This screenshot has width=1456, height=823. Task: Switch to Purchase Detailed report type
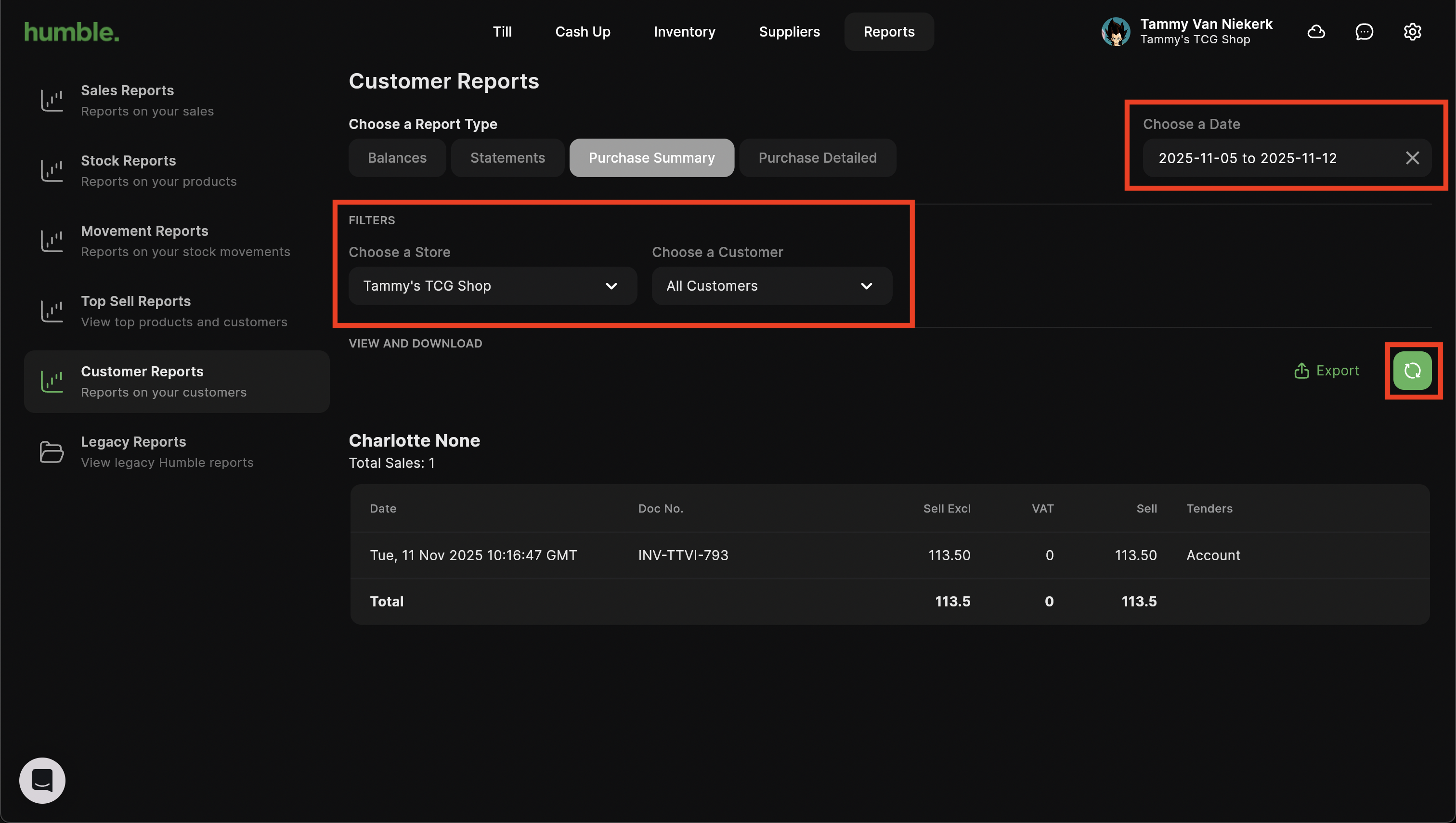(x=817, y=158)
